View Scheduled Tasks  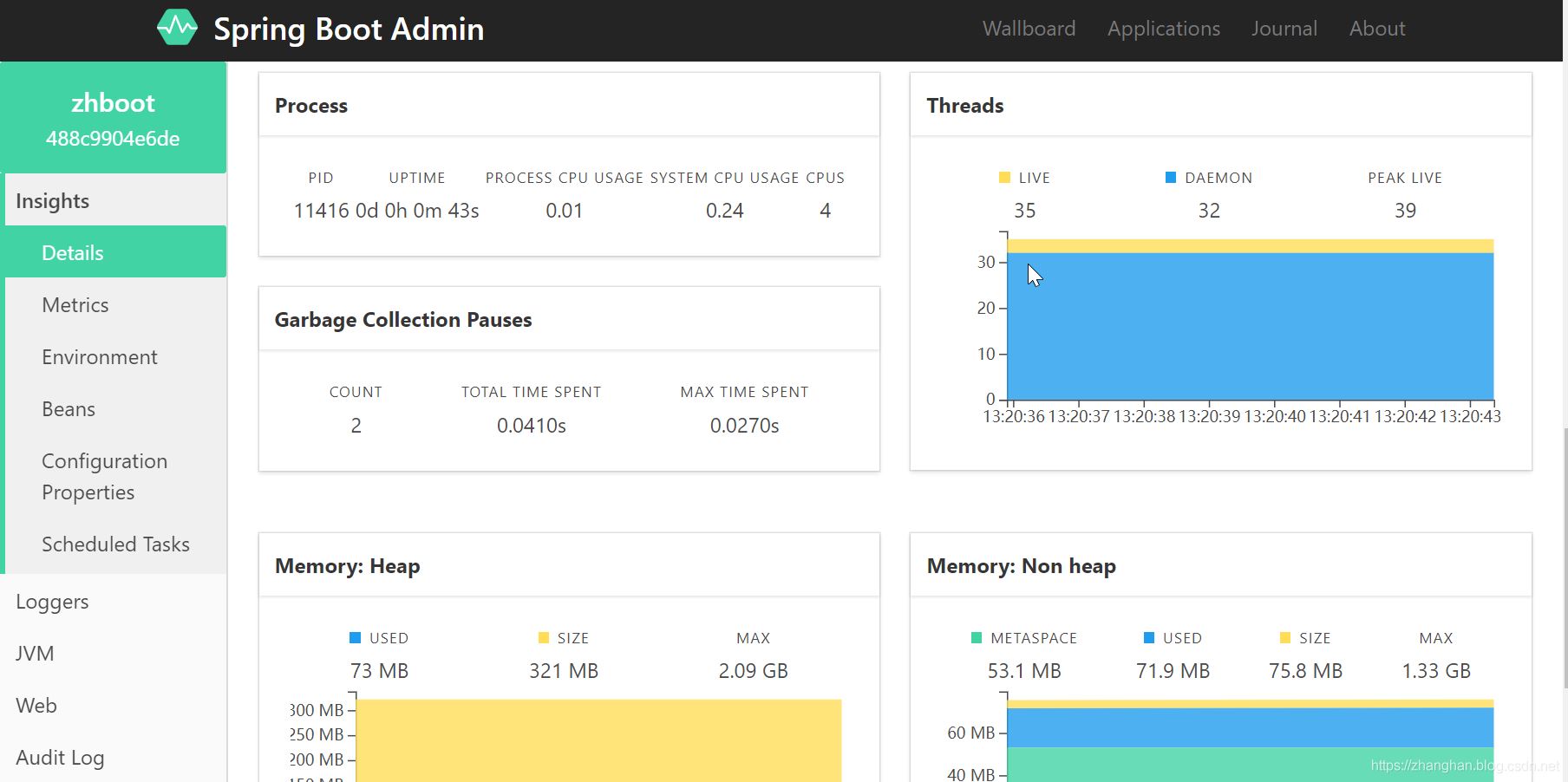[115, 544]
